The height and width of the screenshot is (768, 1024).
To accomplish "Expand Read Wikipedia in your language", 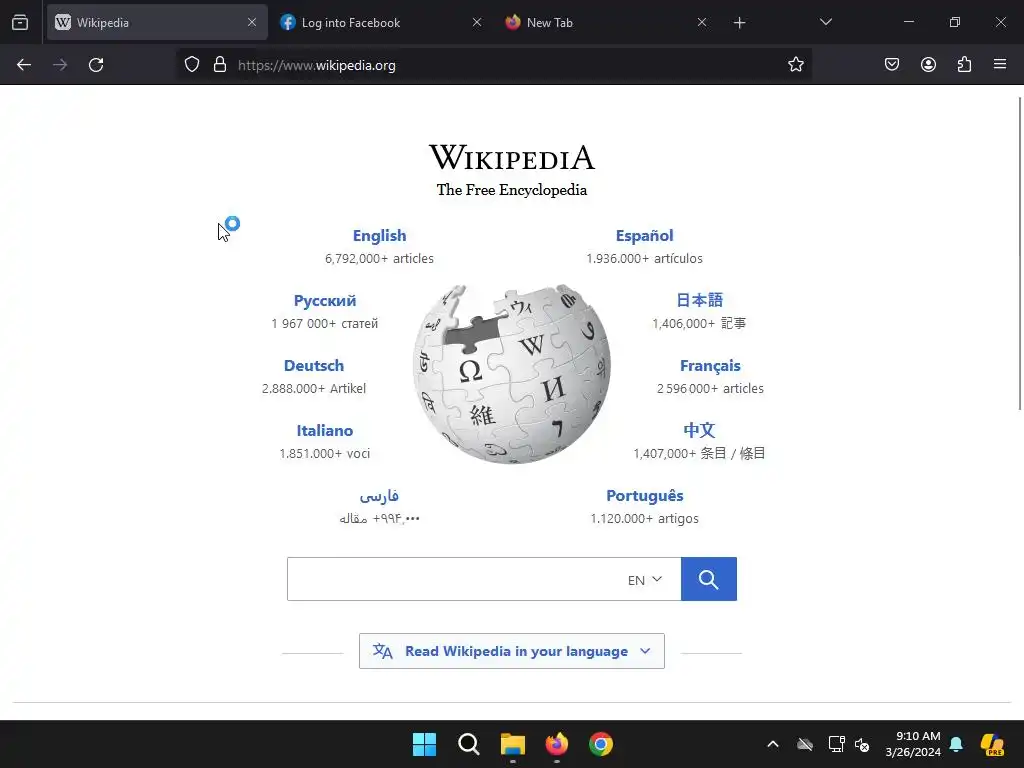I will [512, 651].
